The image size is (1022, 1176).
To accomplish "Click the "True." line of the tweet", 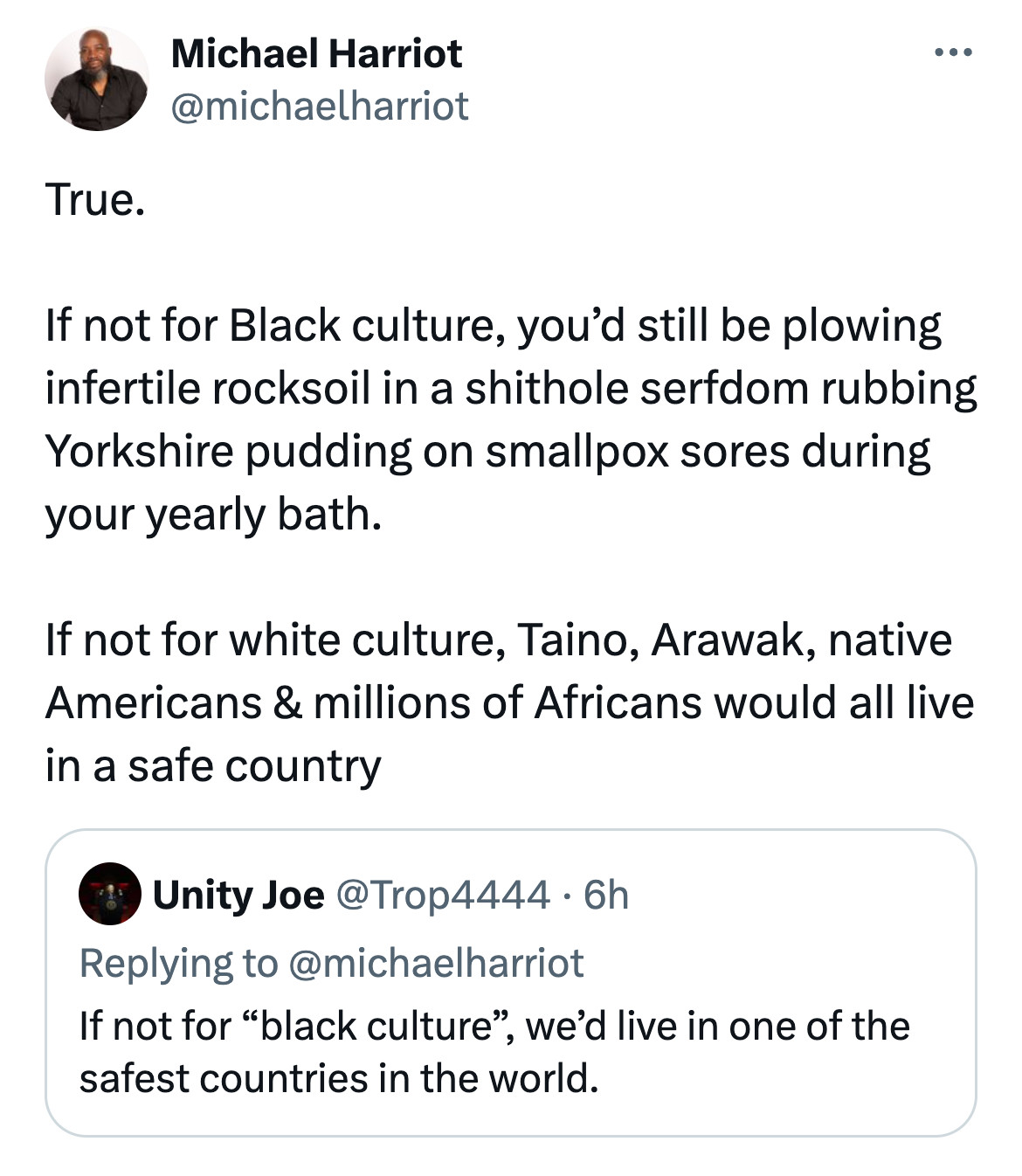I will click(x=94, y=199).
